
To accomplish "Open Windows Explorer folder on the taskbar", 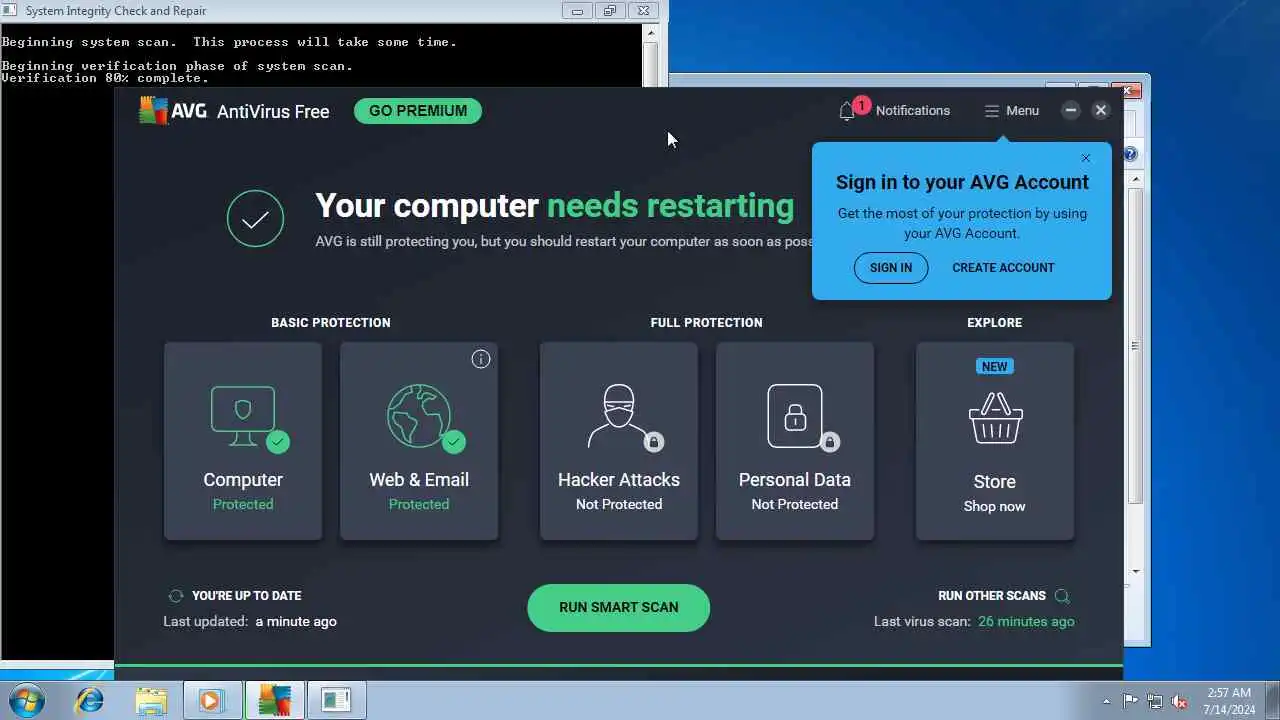I will coord(151,700).
